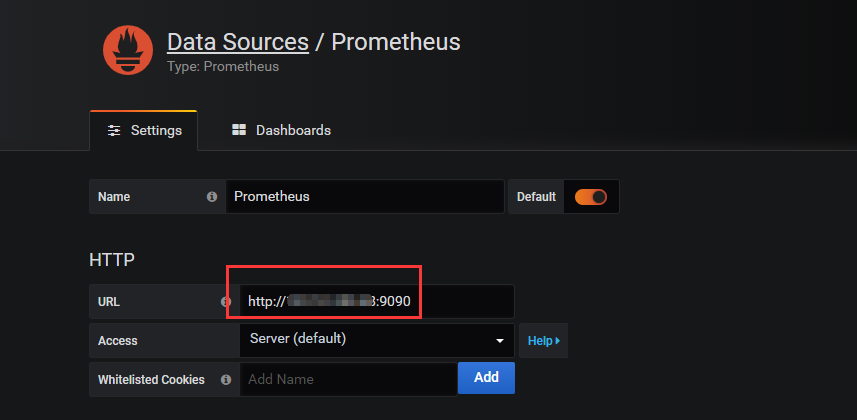Switch to the Dashboards tab

(281, 131)
